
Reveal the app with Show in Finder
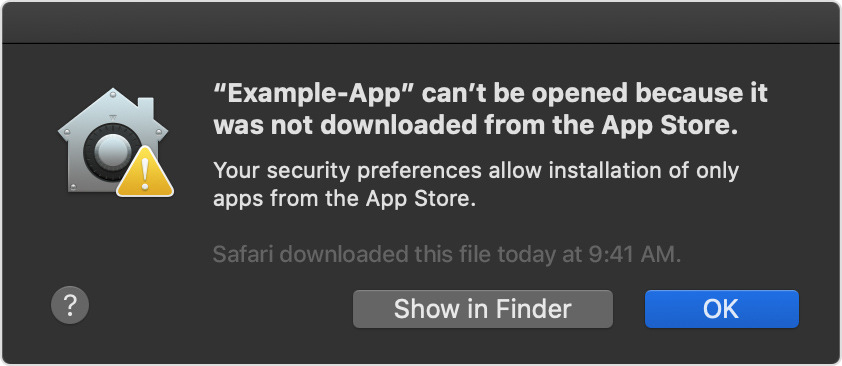483,309
